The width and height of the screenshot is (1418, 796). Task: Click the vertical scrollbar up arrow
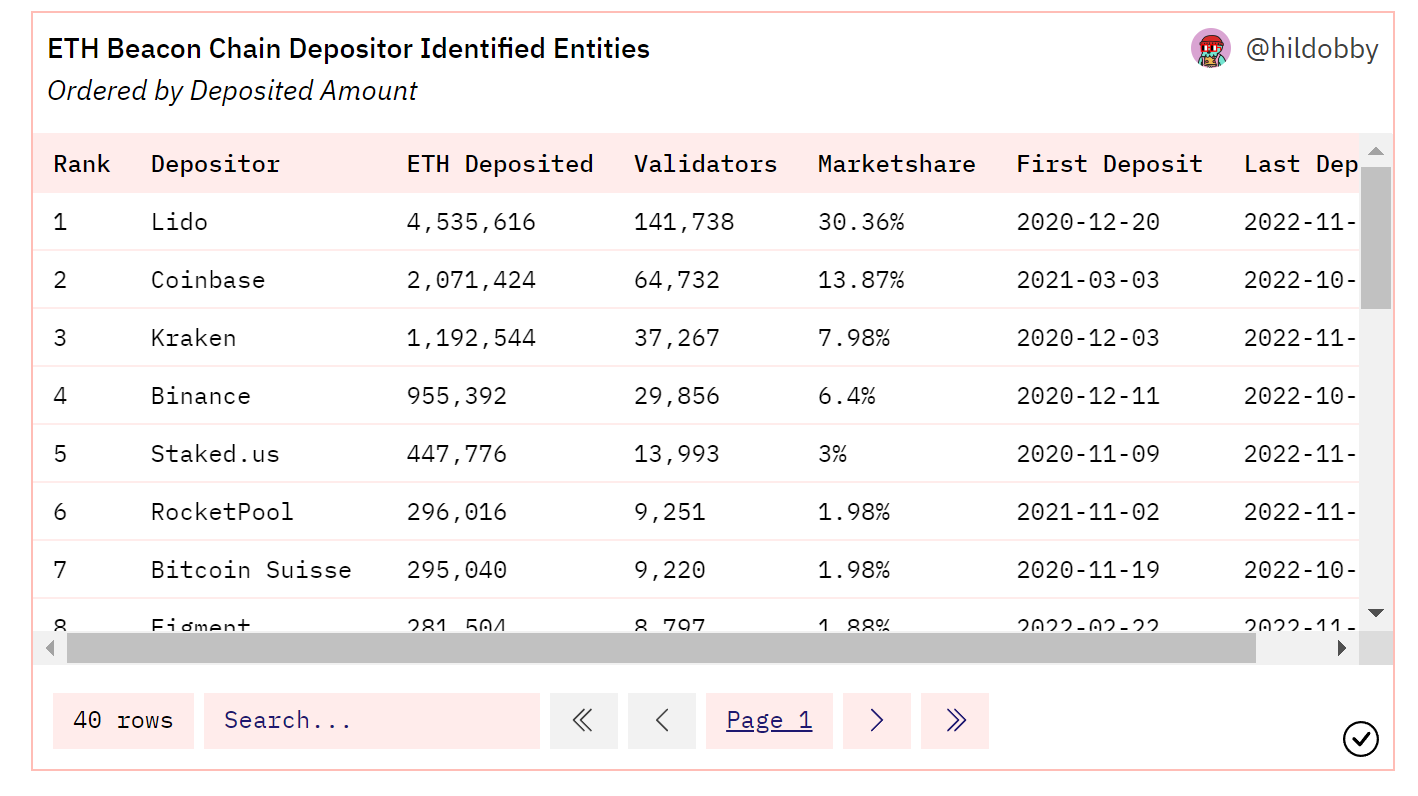pyautogui.click(x=1376, y=152)
